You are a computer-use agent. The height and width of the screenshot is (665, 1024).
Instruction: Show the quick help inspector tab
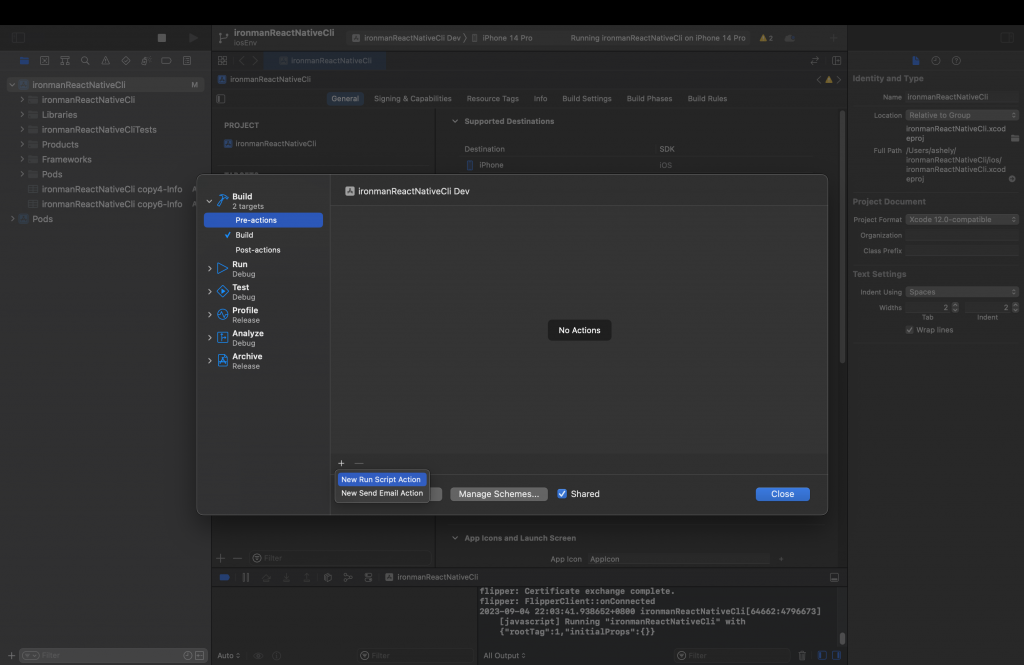(x=956, y=61)
